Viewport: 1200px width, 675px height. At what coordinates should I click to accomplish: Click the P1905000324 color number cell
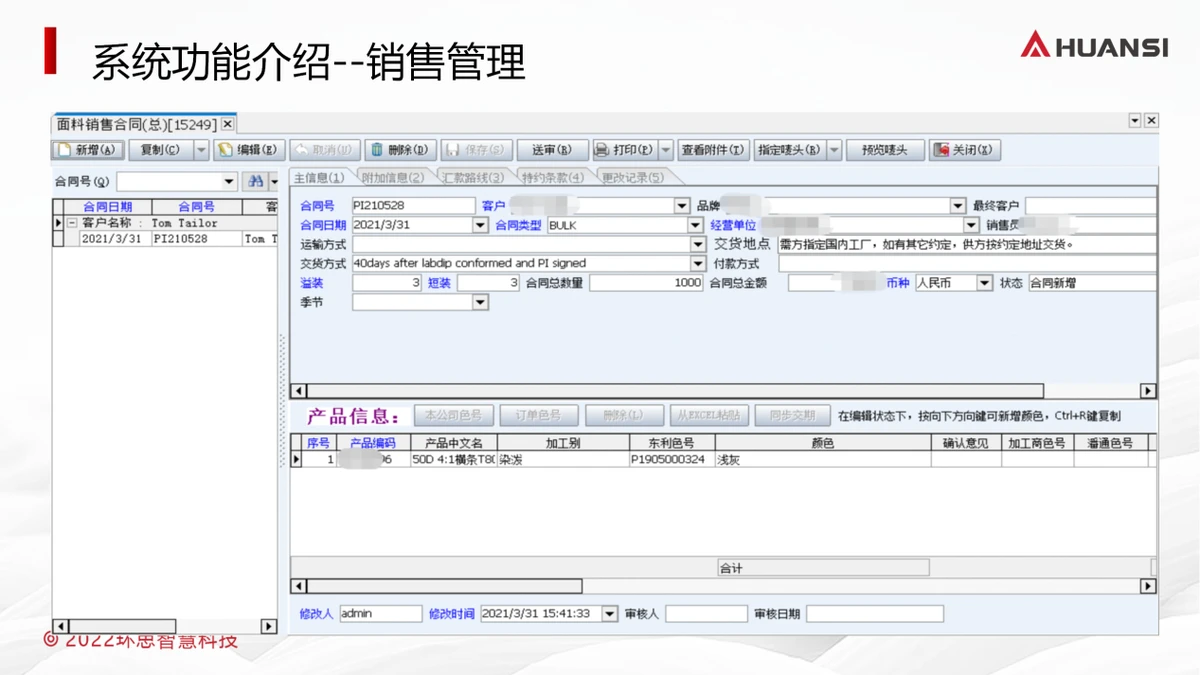(672, 459)
